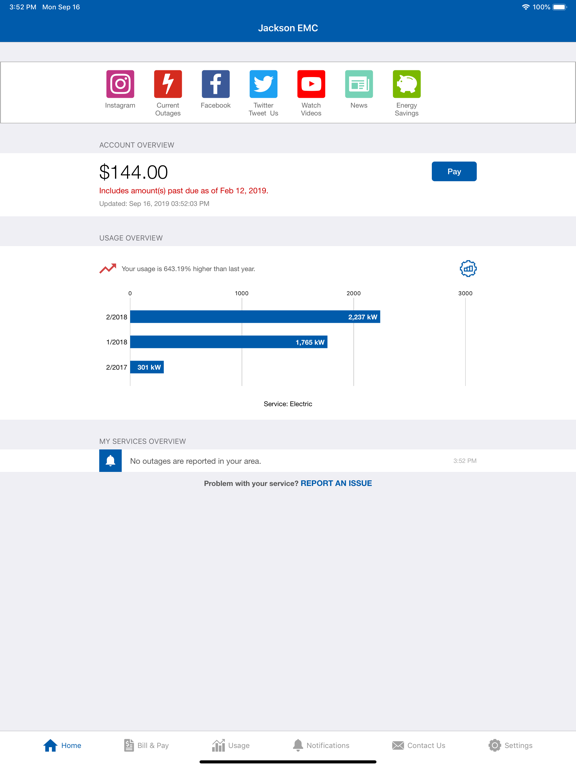Image resolution: width=576 pixels, height=768 pixels.
Task: Tap the Current Outages lightning icon
Action: click(168, 84)
